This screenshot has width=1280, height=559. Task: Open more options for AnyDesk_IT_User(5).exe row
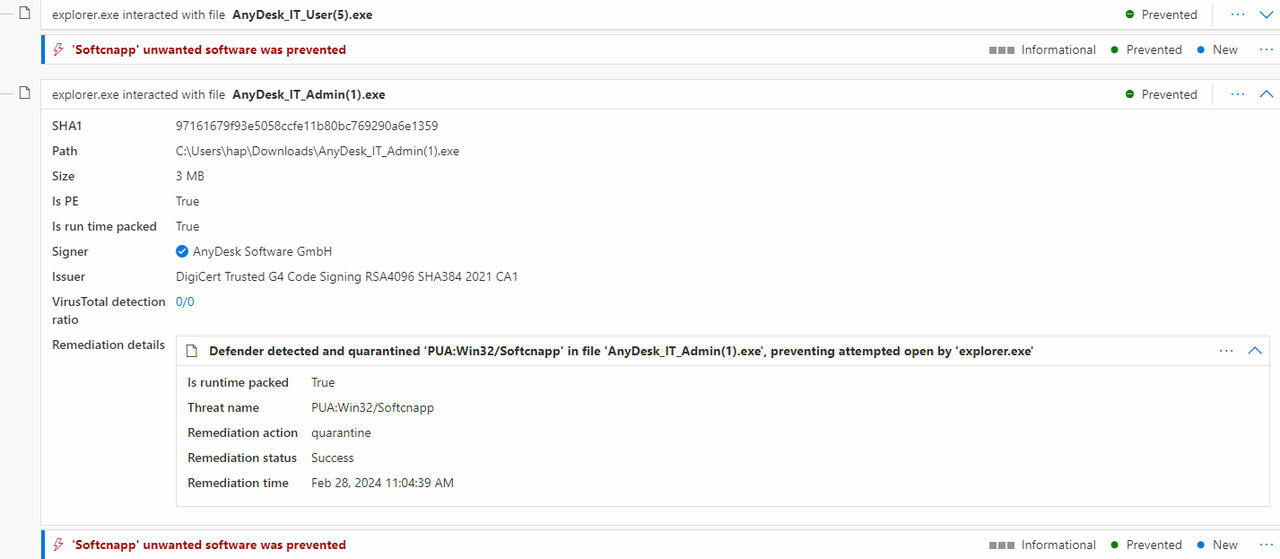pos(1238,15)
